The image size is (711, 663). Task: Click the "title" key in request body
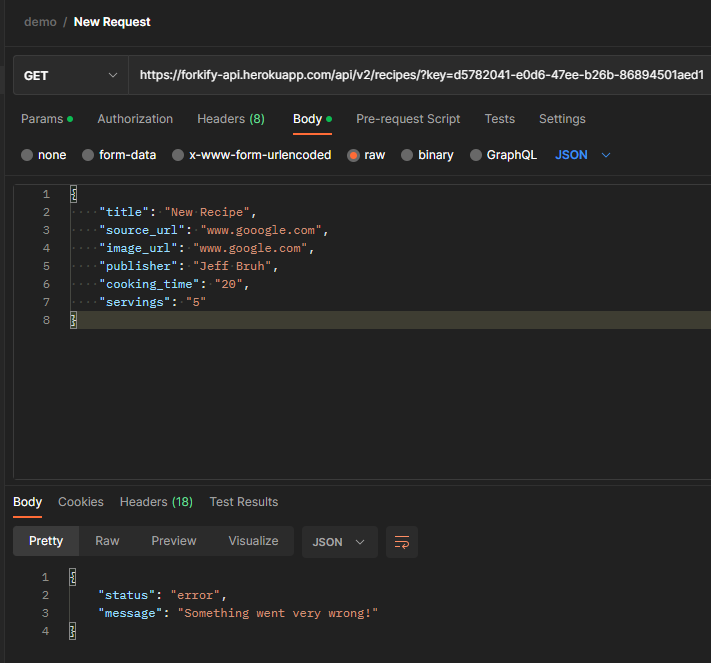(124, 212)
